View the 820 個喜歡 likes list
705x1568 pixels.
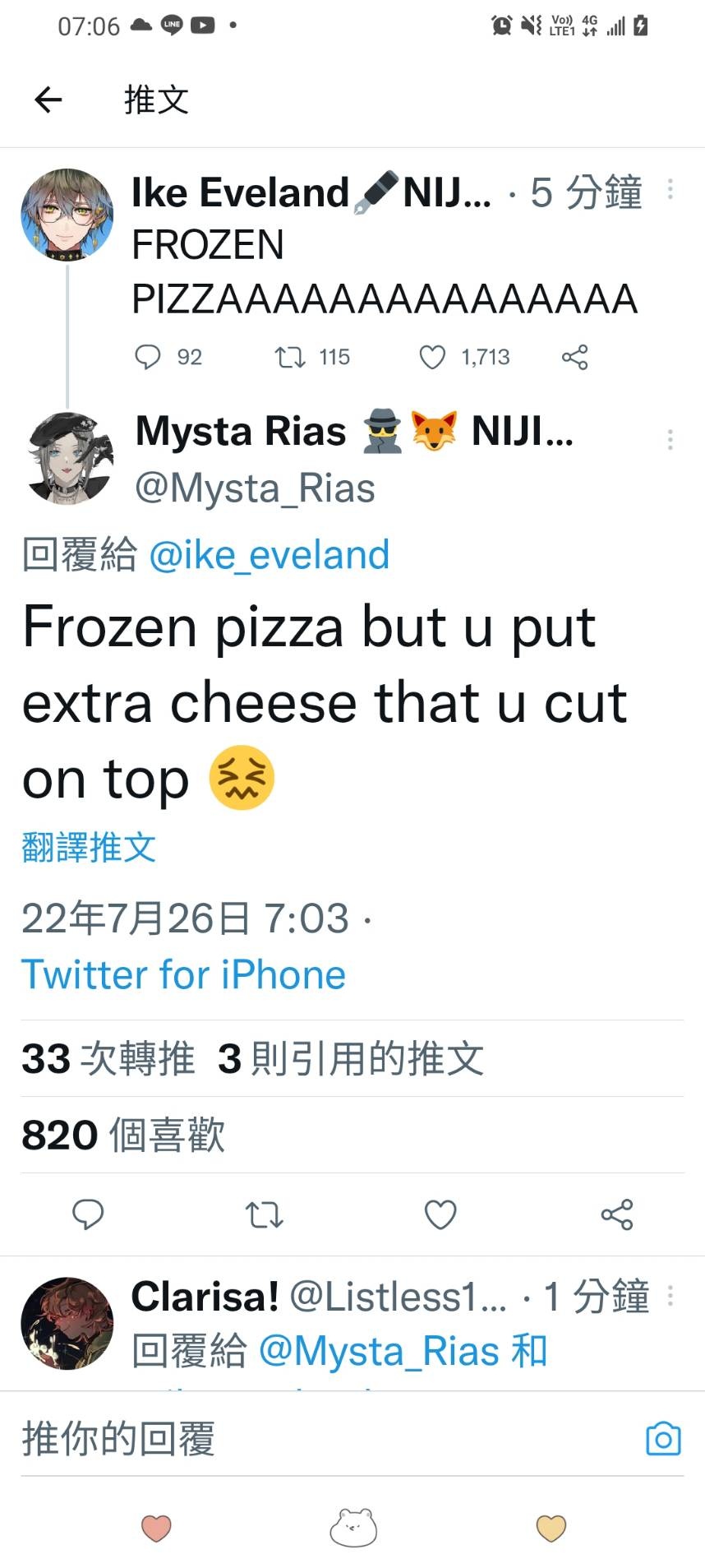click(123, 1135)
